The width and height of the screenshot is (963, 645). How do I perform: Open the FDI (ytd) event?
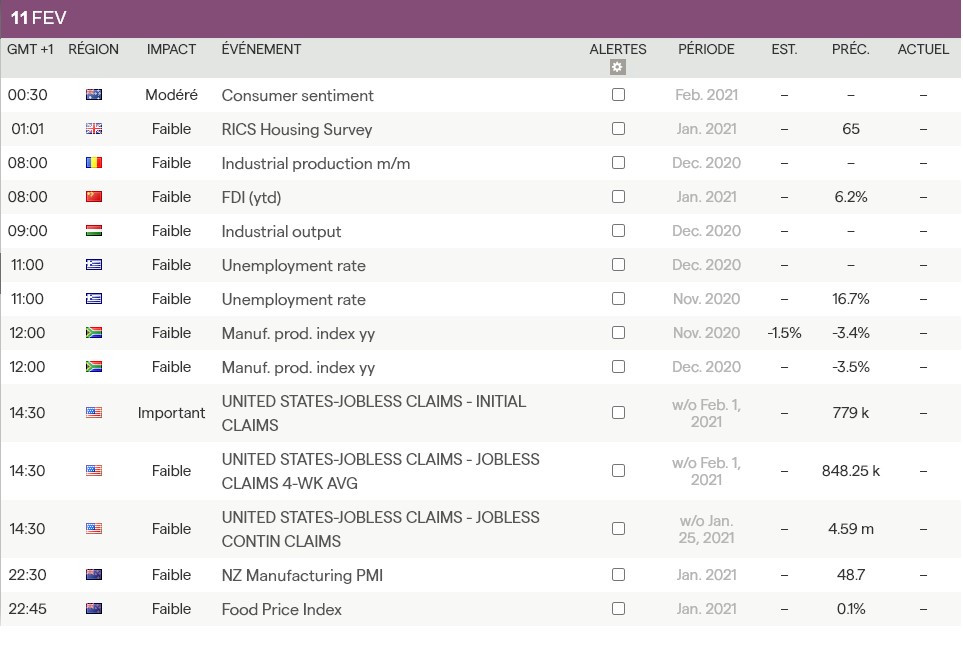(x=251, y=197)
